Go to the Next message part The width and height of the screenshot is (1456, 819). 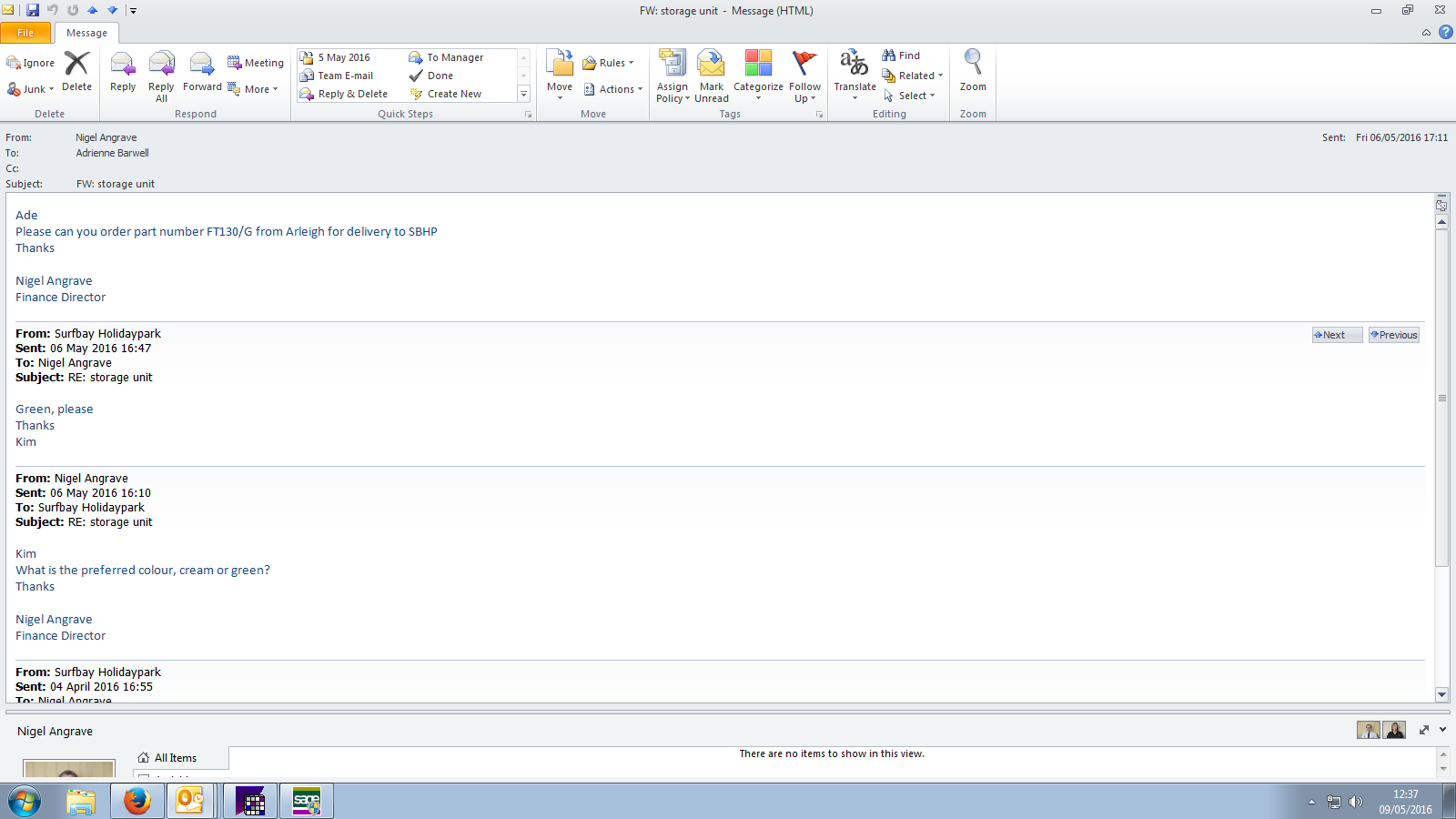1337,335
